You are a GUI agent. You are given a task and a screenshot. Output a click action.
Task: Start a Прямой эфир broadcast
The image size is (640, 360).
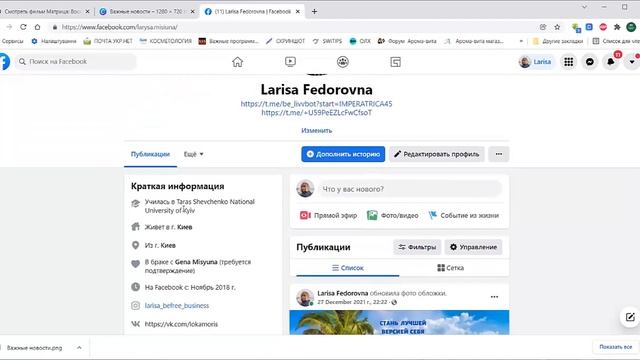click(329, 215)
